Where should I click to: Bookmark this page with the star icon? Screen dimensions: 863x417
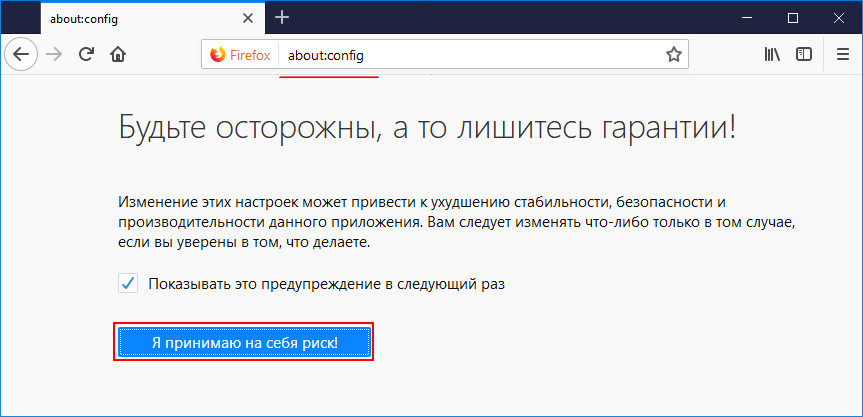pos(674,54)
